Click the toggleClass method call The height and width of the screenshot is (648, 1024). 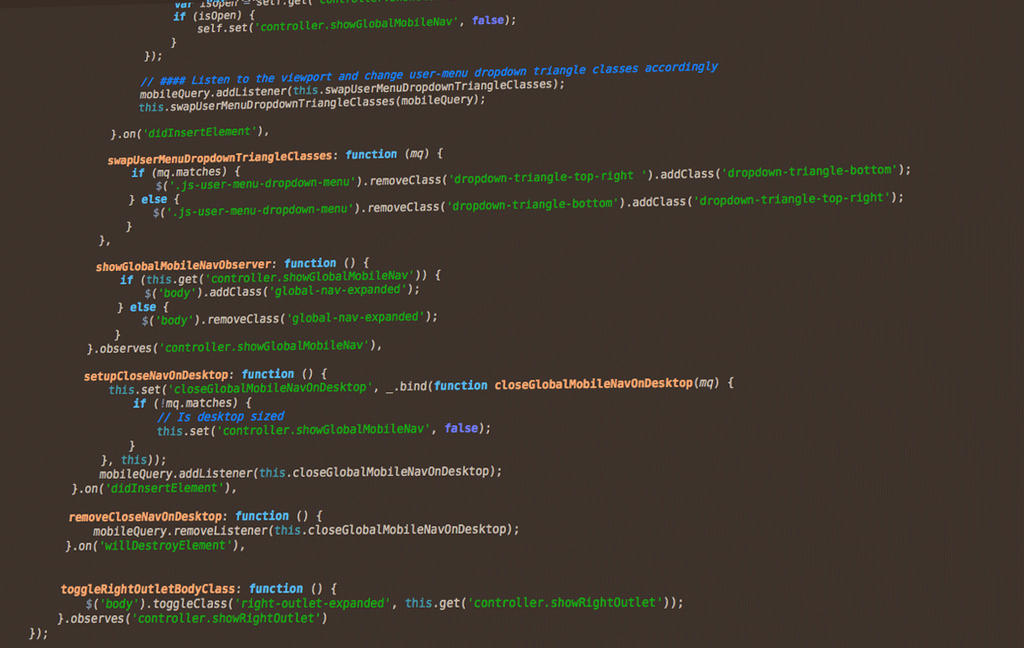[x=191, y=604]
